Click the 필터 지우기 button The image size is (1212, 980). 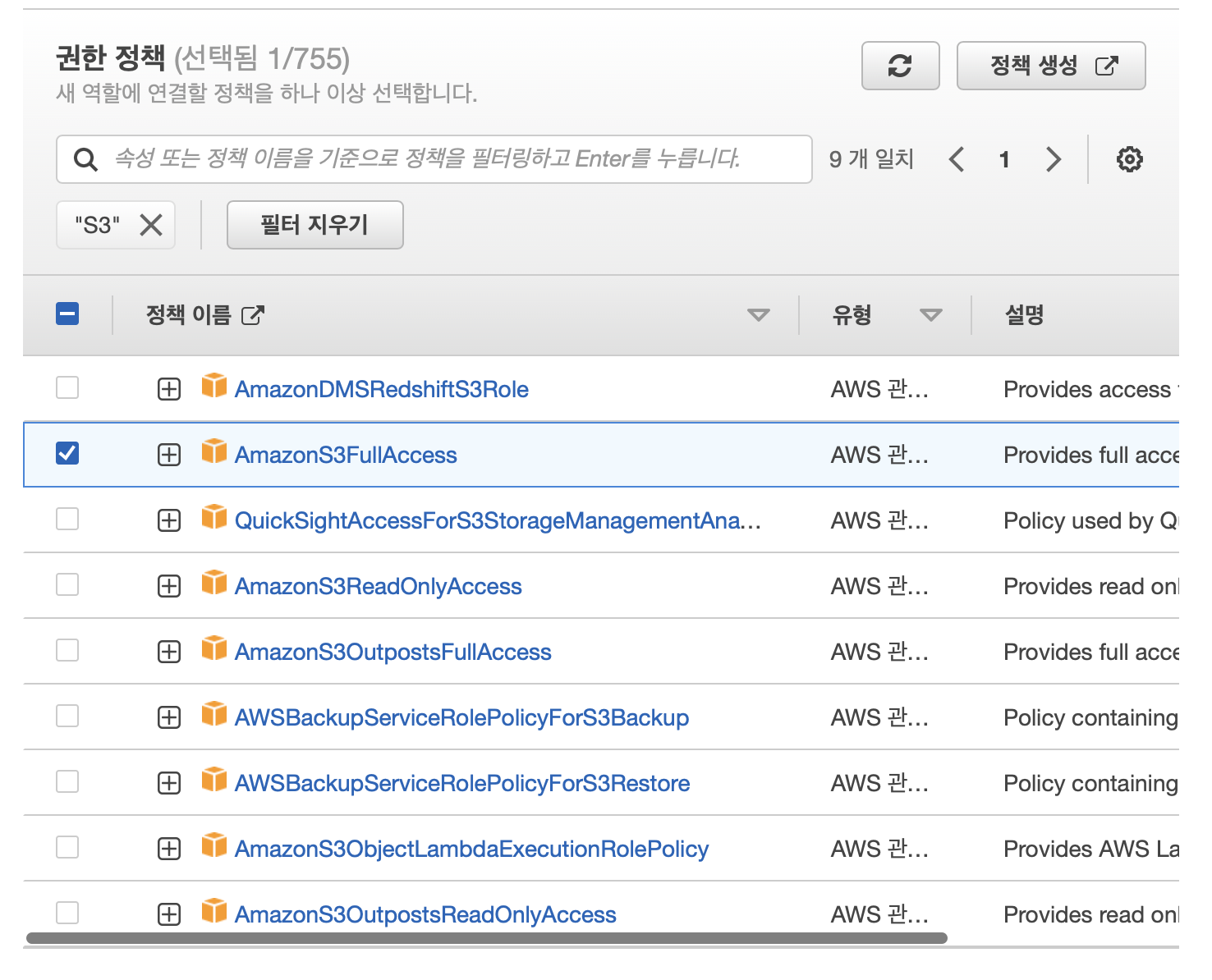(315, 225)
